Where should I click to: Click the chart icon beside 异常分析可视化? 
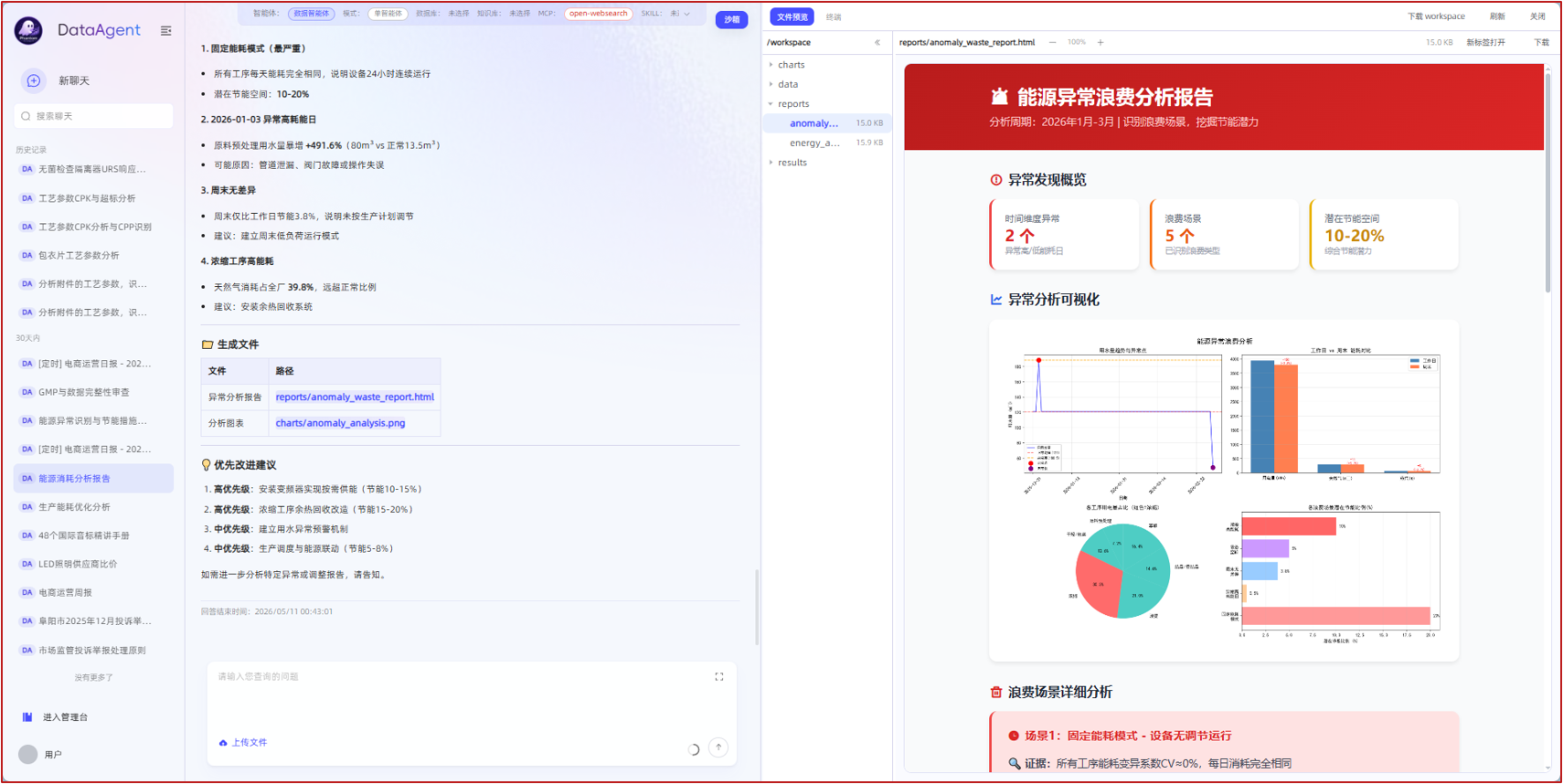coord(996,300)
